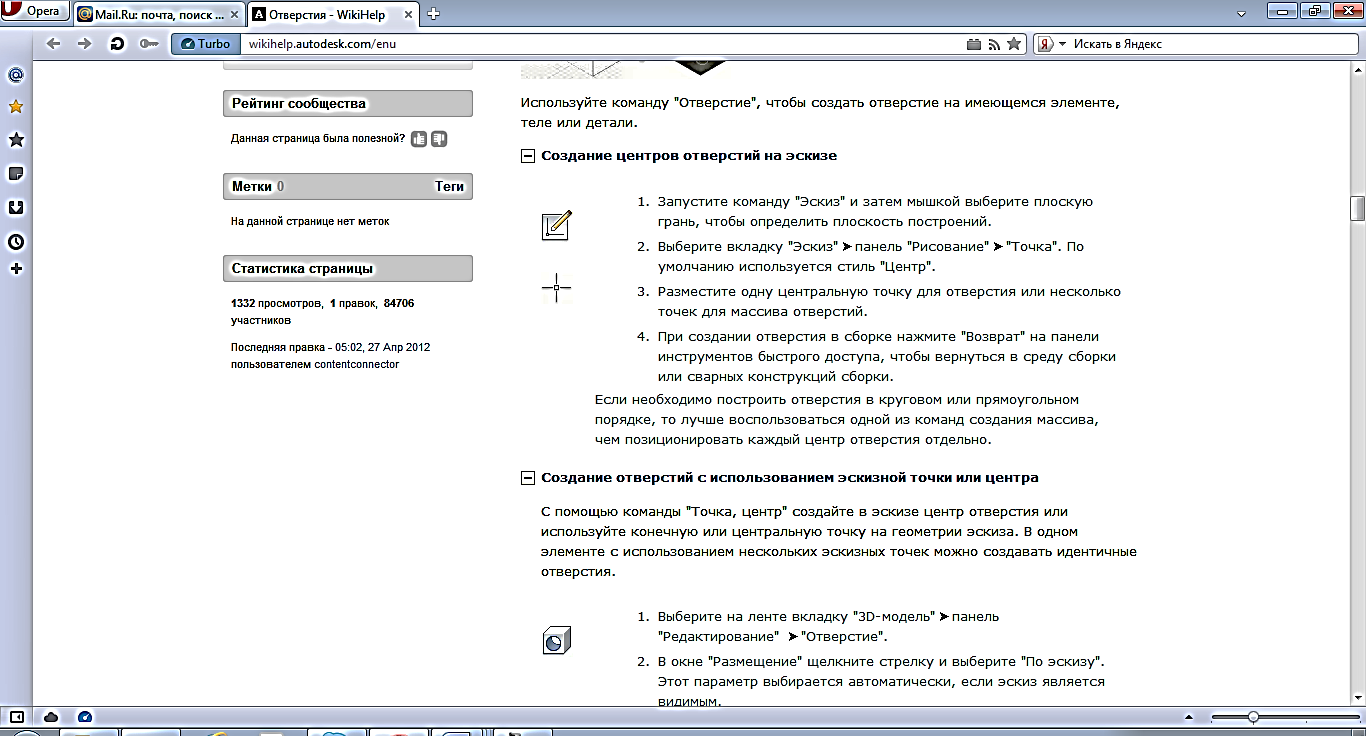Open Yandex search engine dropdown

coord(1050,44)
